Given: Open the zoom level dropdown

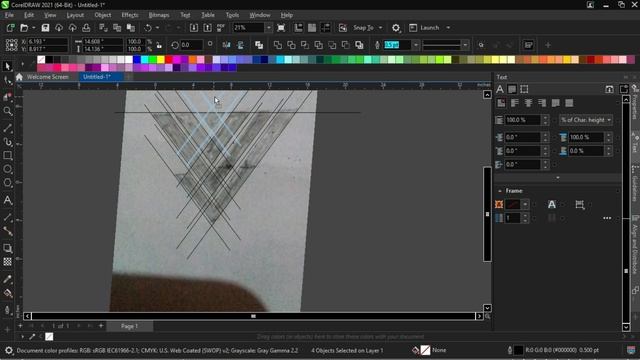Looking at the screenshot, I should pyautogui.click(x=268, y=28).
